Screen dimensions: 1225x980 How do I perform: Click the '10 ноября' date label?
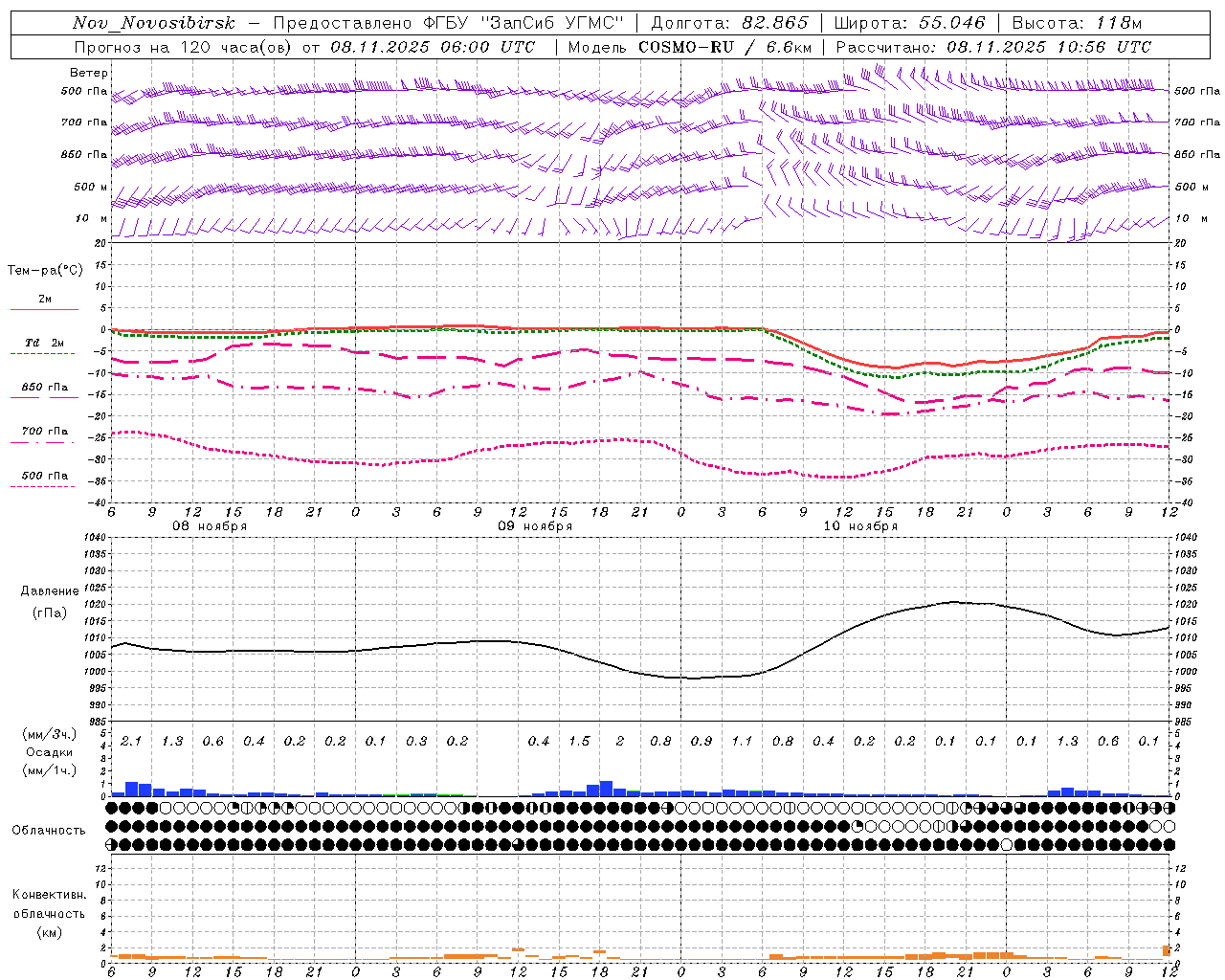pos(860,526)
